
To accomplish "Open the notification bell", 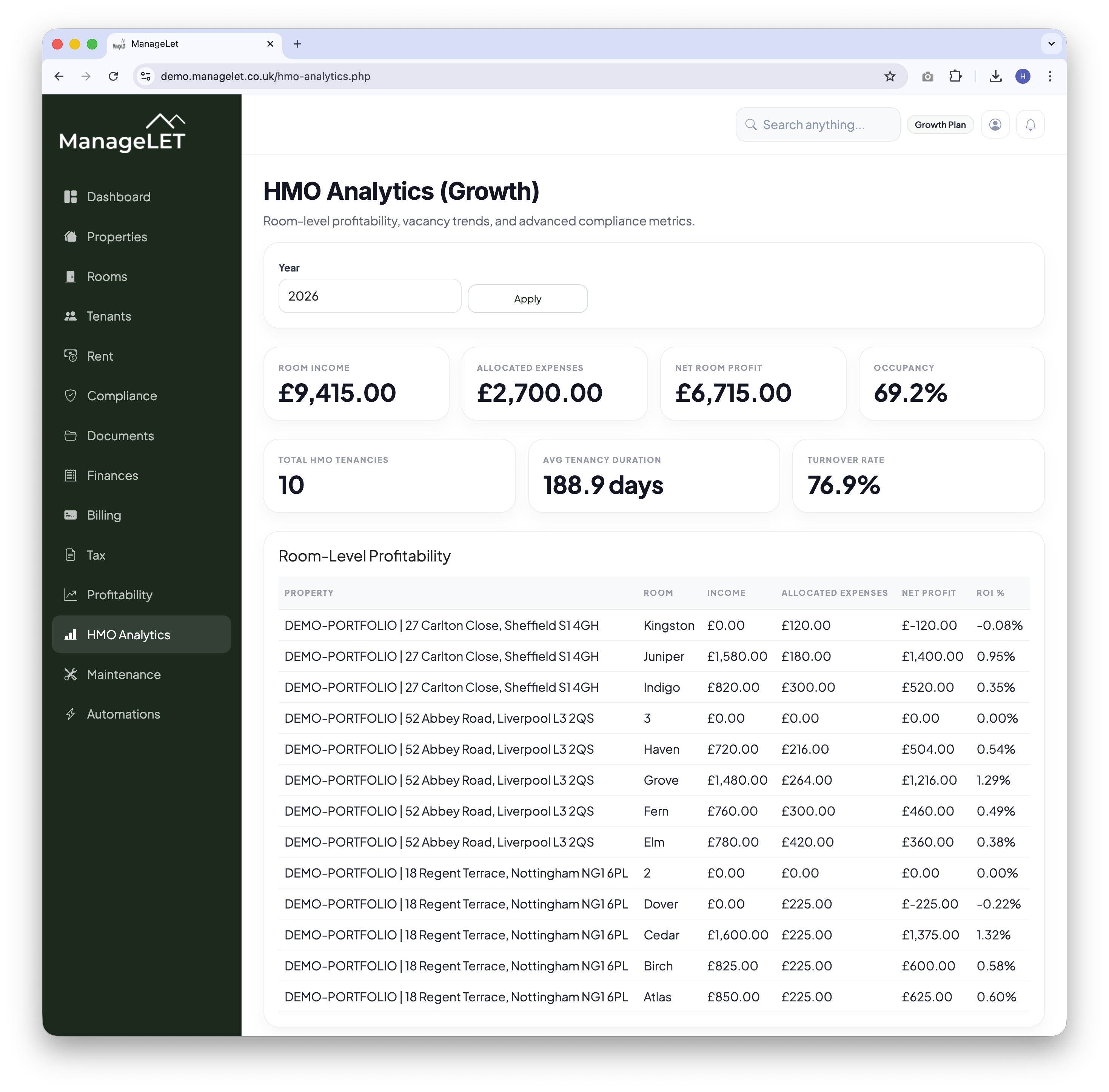I will tap(1030, 125).
